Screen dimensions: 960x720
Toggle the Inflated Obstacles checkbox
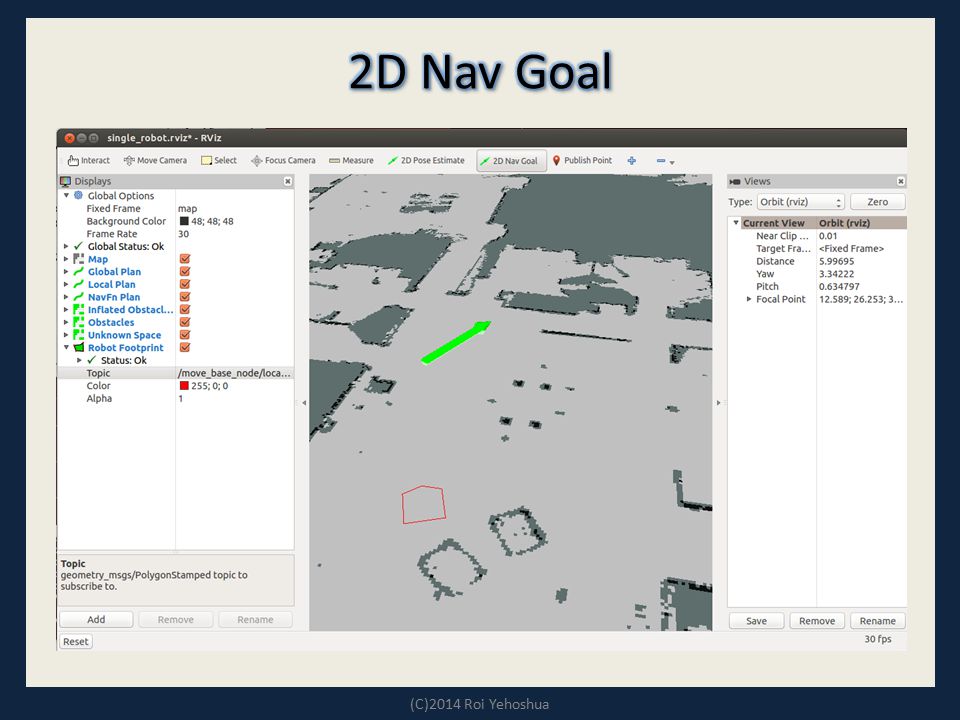(185, 310)
